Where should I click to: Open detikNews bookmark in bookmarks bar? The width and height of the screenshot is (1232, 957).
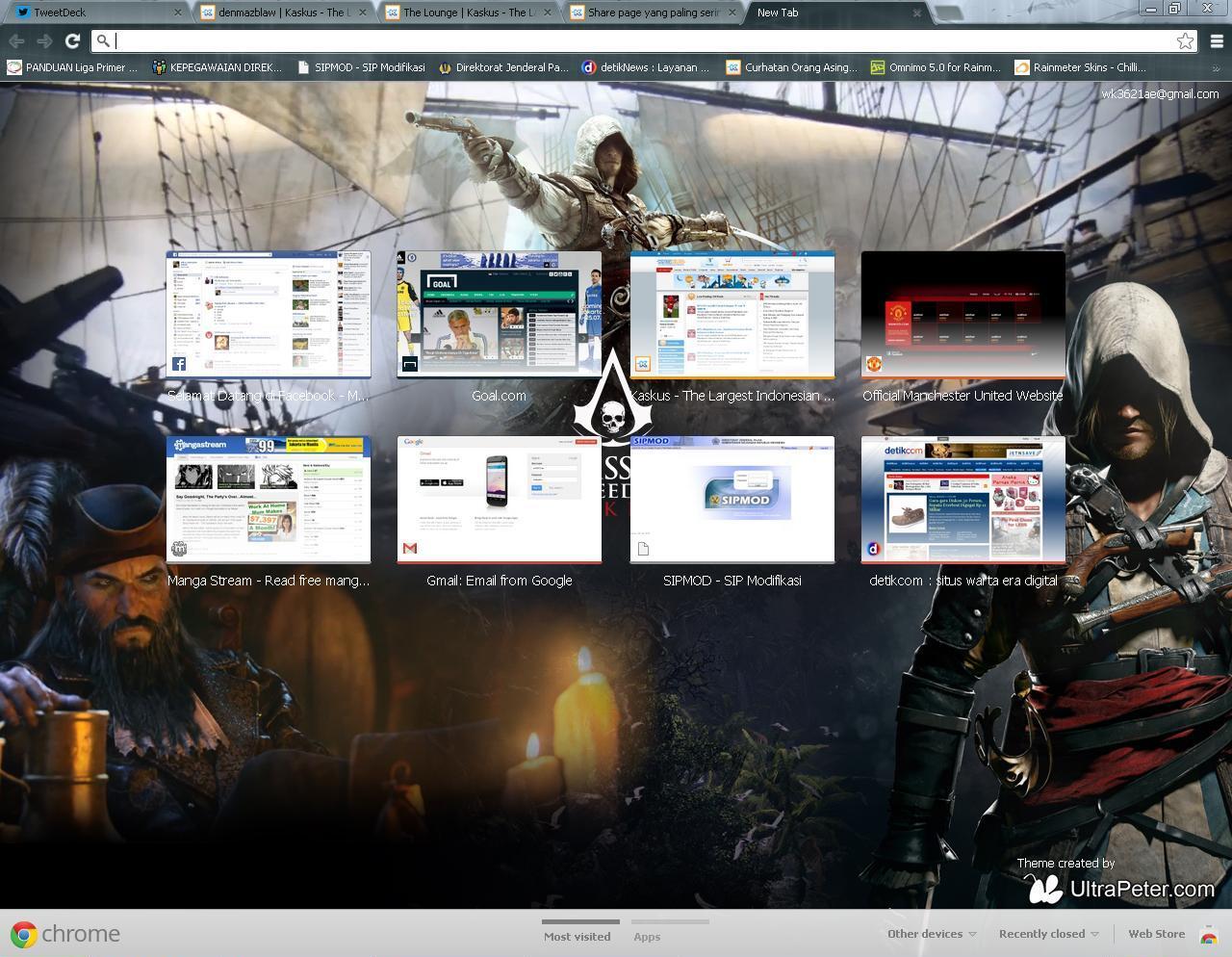tap(645, 67)
